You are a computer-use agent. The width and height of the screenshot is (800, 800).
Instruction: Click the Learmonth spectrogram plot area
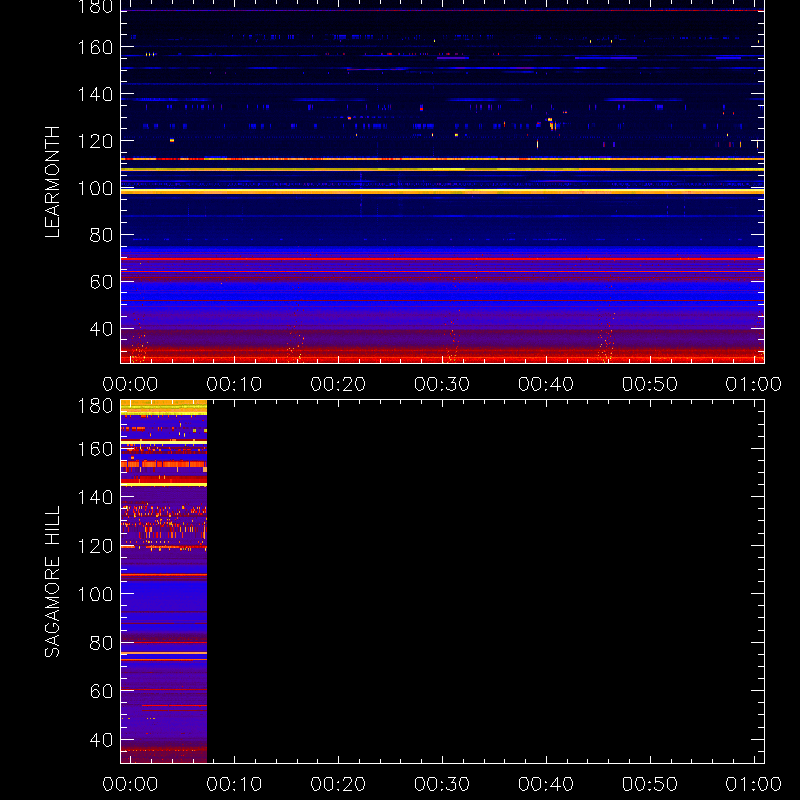click(442, 182)
